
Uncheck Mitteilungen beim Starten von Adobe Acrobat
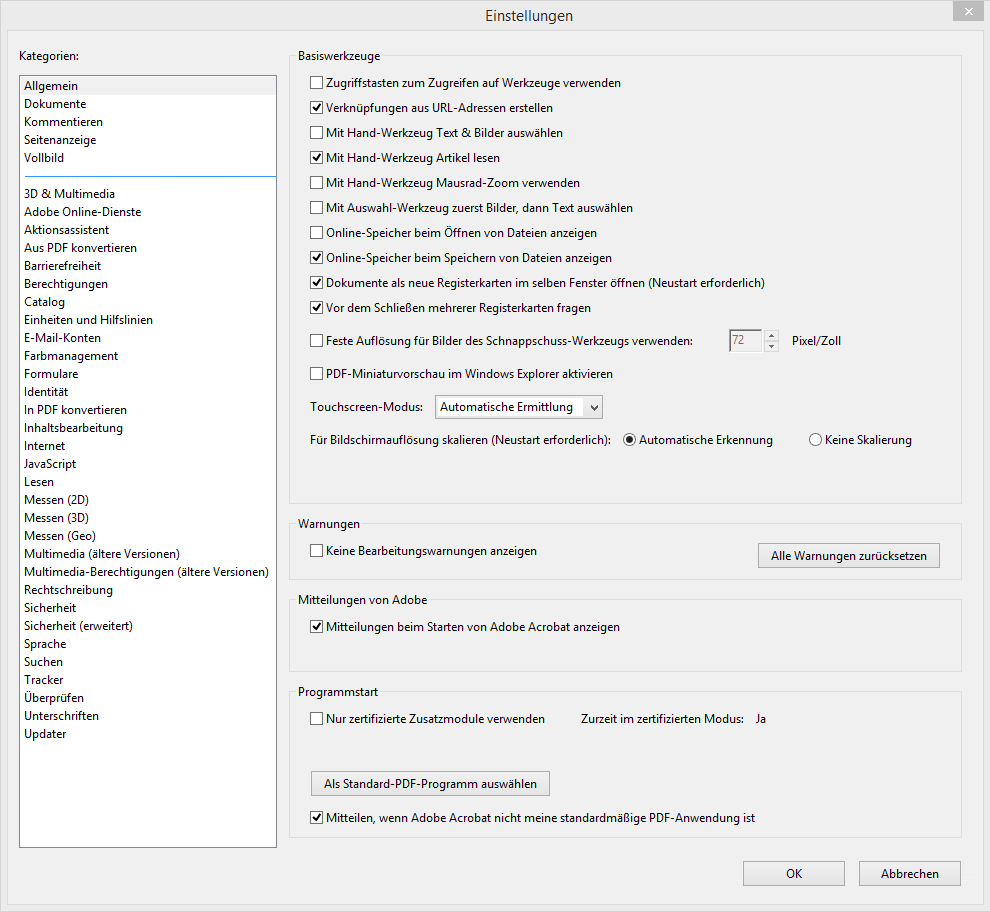[316, 627]
